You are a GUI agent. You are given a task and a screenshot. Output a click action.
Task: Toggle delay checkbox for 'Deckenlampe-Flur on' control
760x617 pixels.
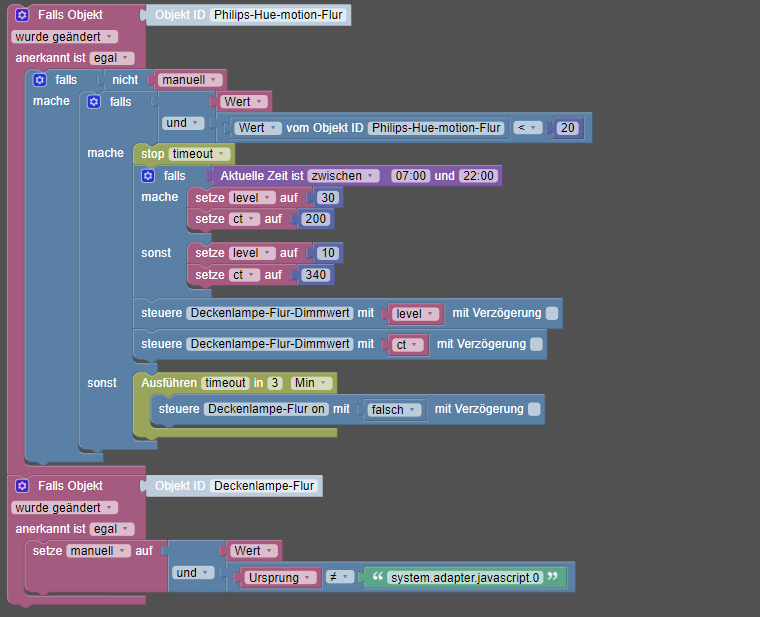coord(534,409)
